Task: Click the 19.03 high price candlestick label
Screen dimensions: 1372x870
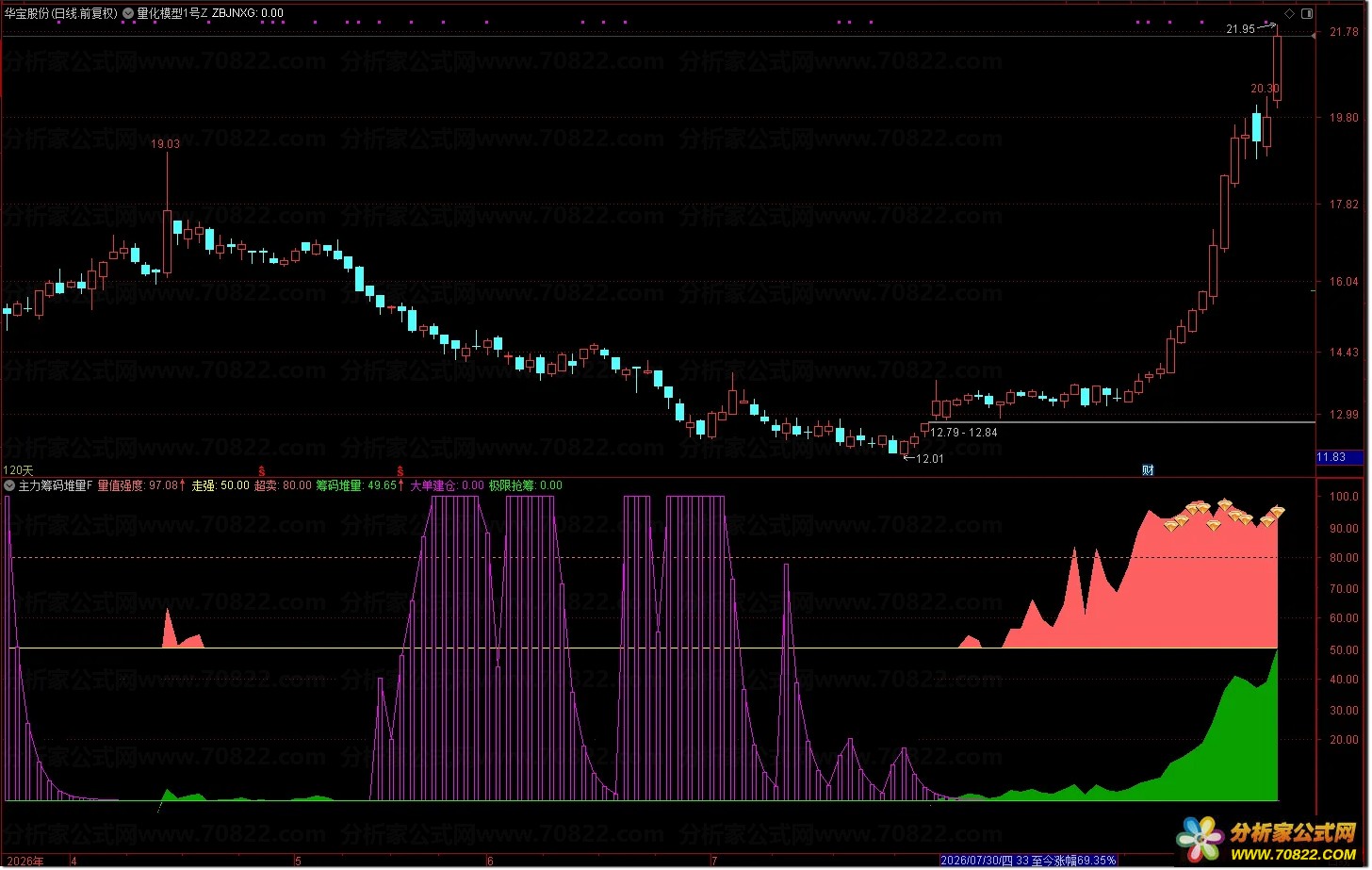Action: [165, 144]
